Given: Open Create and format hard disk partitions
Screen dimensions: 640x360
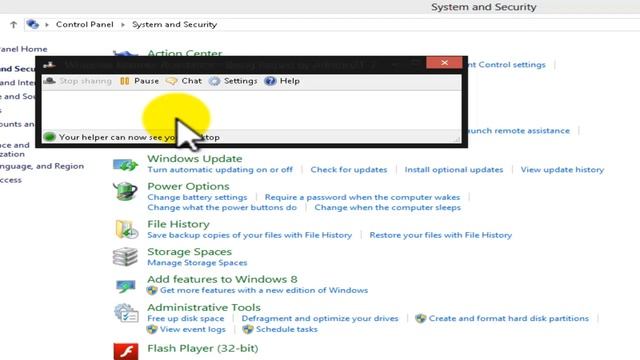Looking at the screenshot, I should (x=509, y=318).
